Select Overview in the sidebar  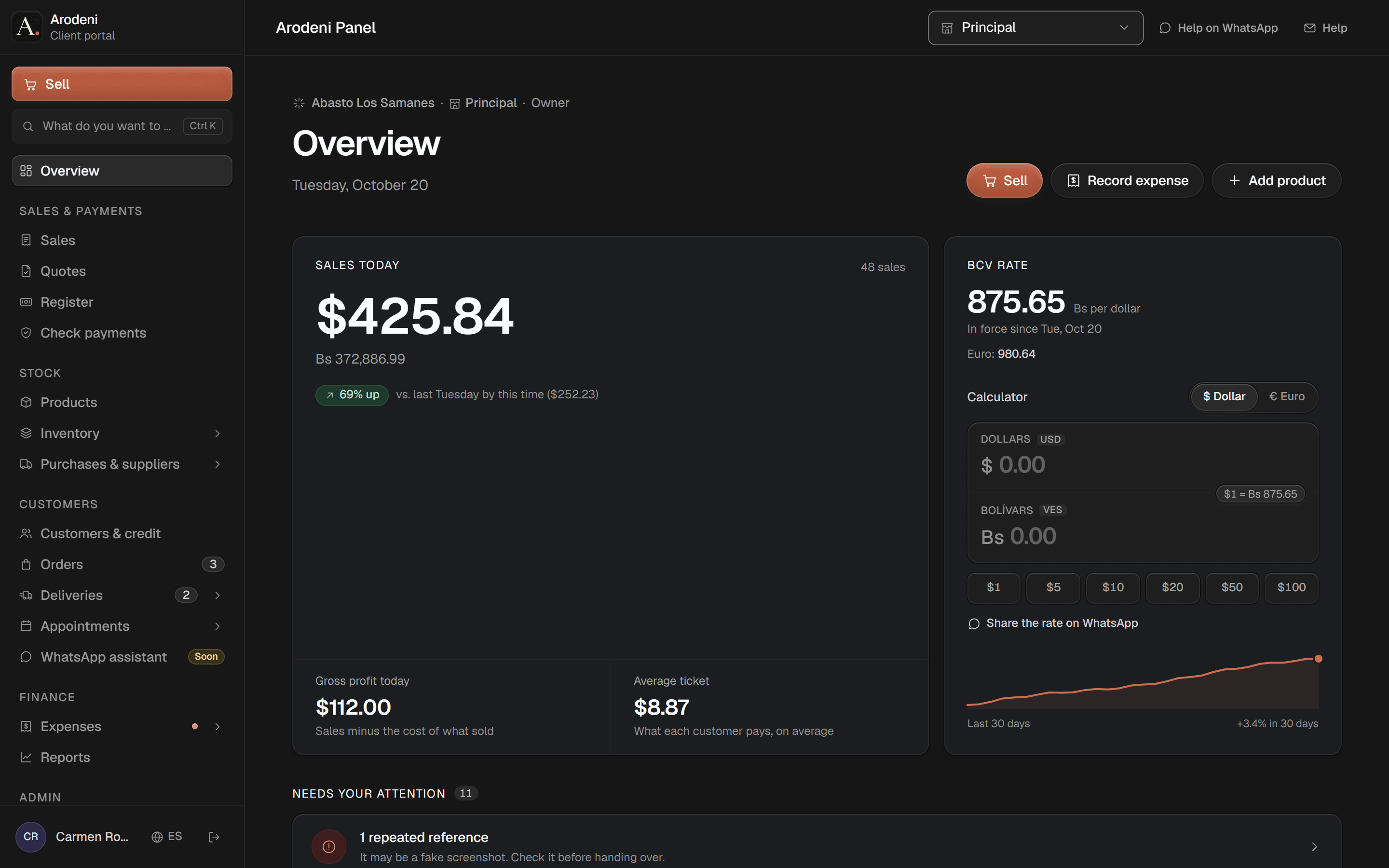click(x=122, y=171)
